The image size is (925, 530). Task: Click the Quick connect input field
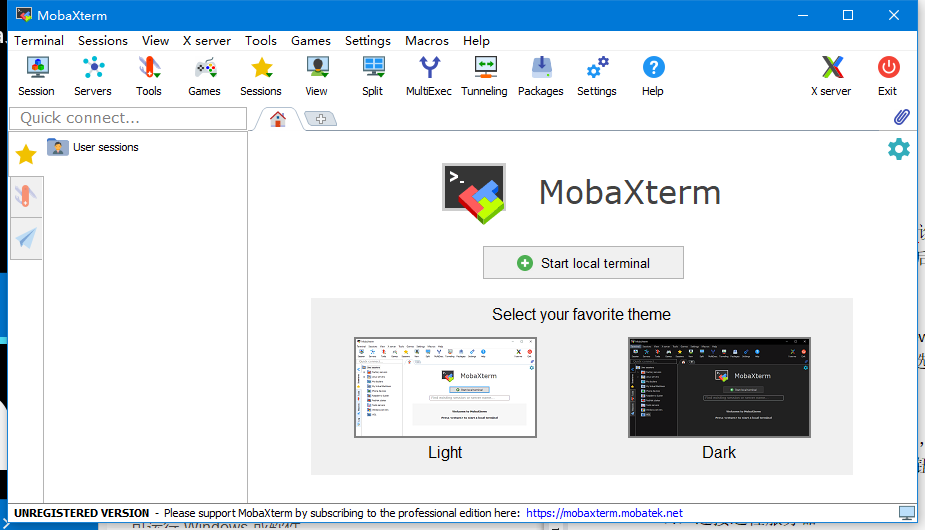click(128, 118)
